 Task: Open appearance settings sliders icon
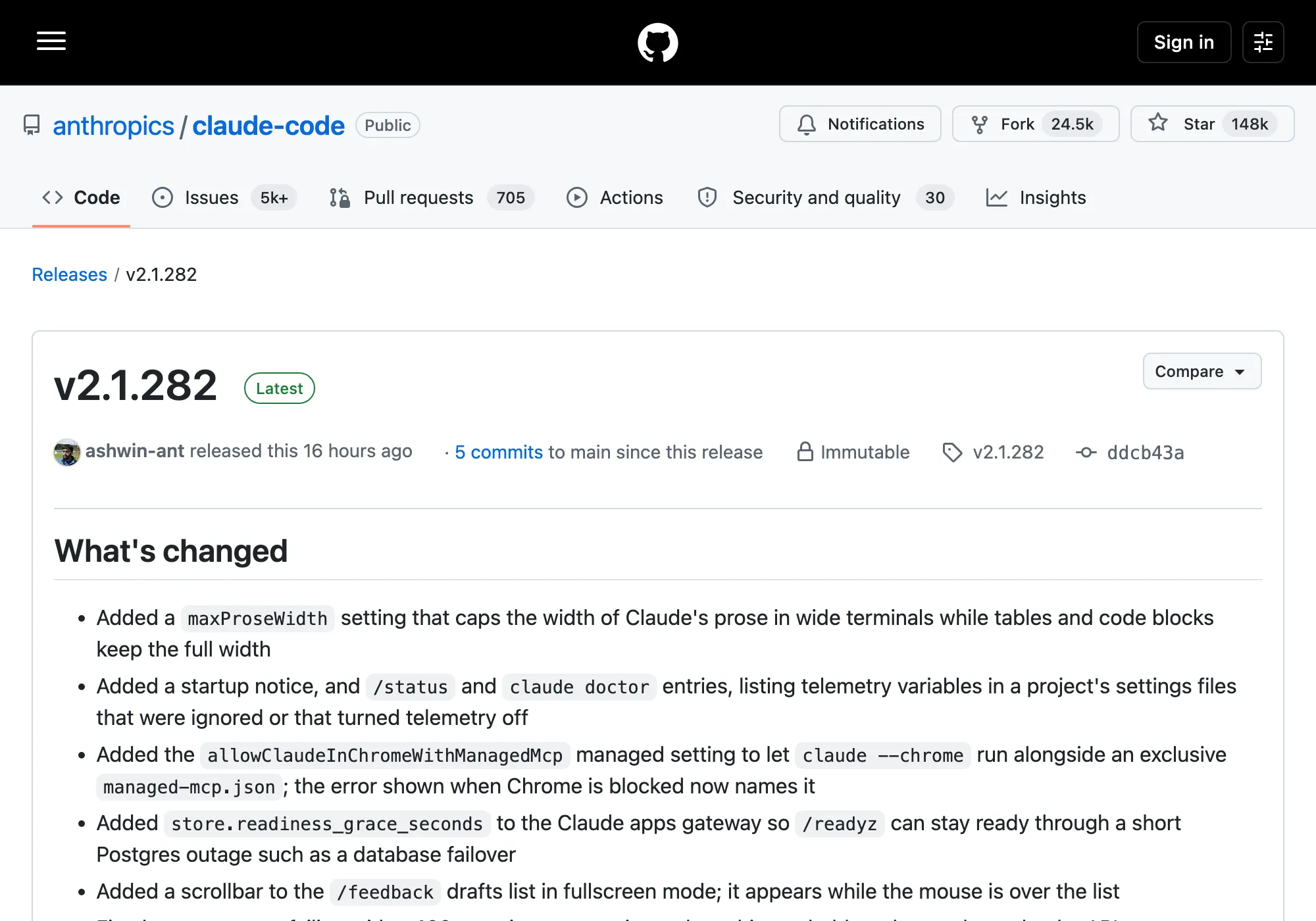[x=1263, y=42]
